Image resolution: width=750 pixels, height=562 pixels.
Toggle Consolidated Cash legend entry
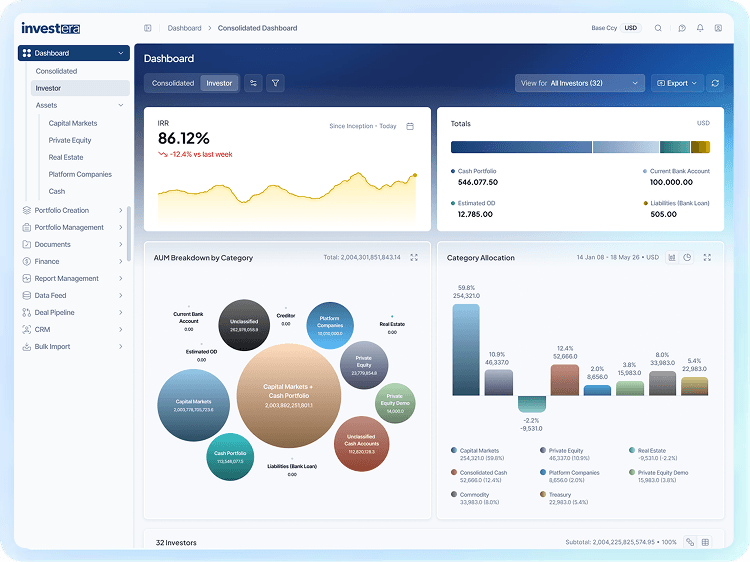pos(479,476)
